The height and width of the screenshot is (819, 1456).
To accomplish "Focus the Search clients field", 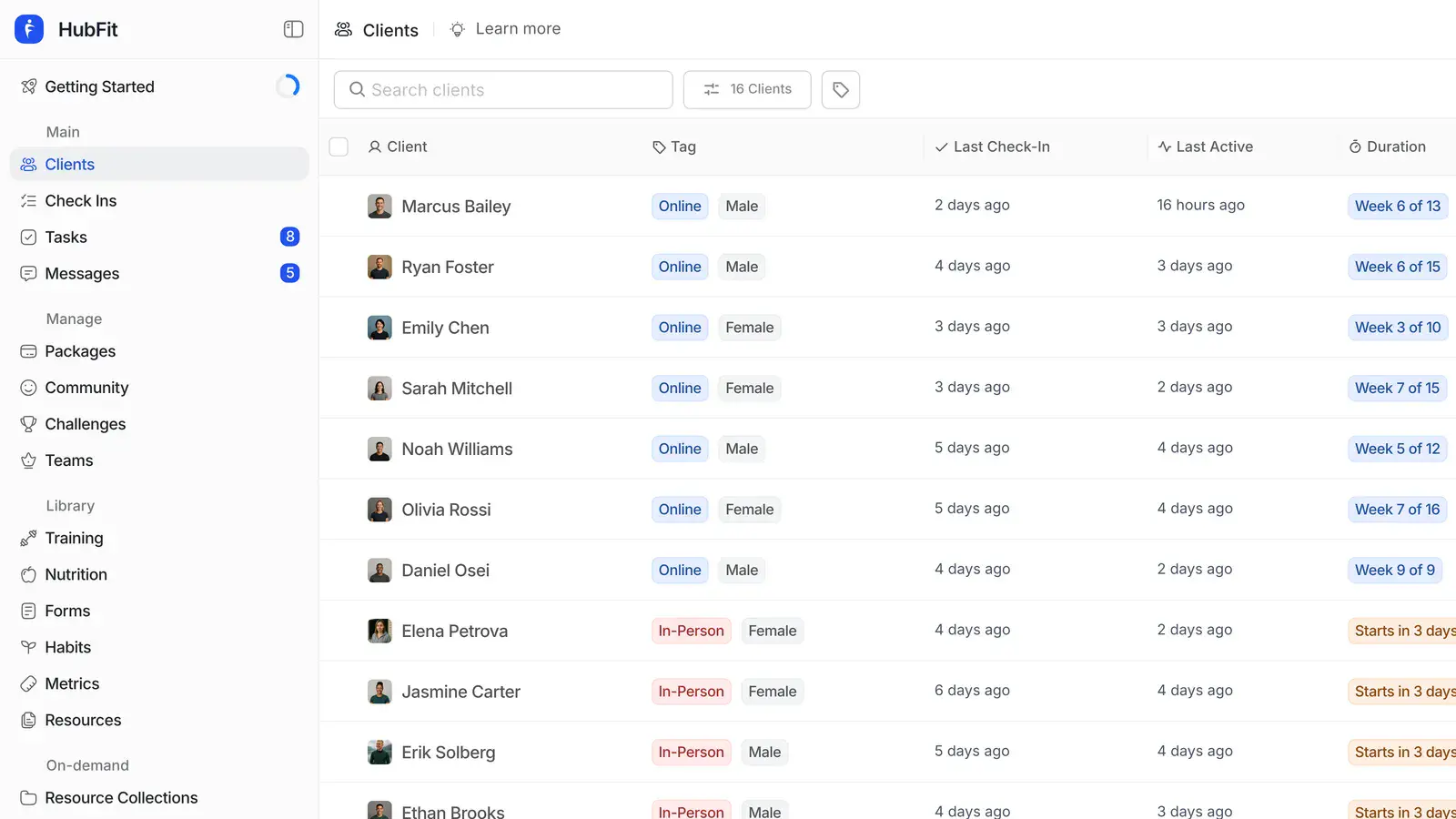I will (503, 90).
